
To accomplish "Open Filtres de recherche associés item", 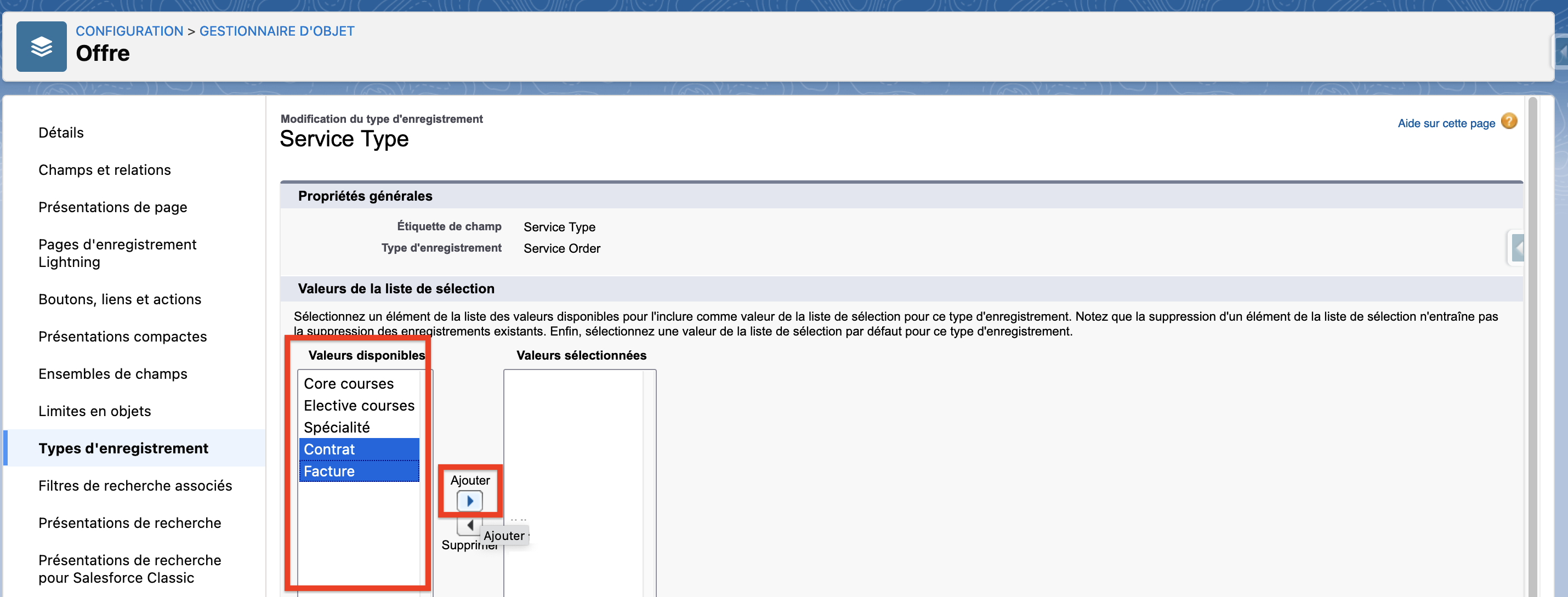I will [135, 486].
